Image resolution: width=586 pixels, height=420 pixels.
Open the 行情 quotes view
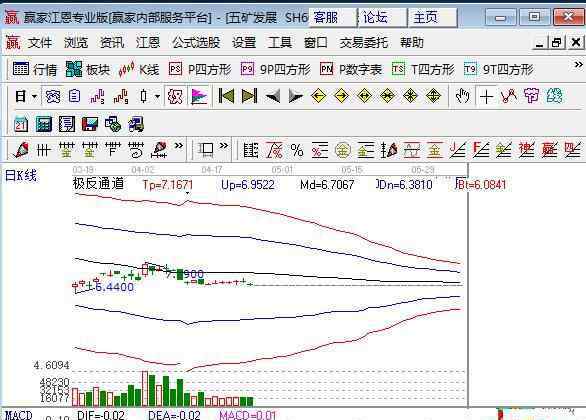pyautogui.click(x=34, y=69)
